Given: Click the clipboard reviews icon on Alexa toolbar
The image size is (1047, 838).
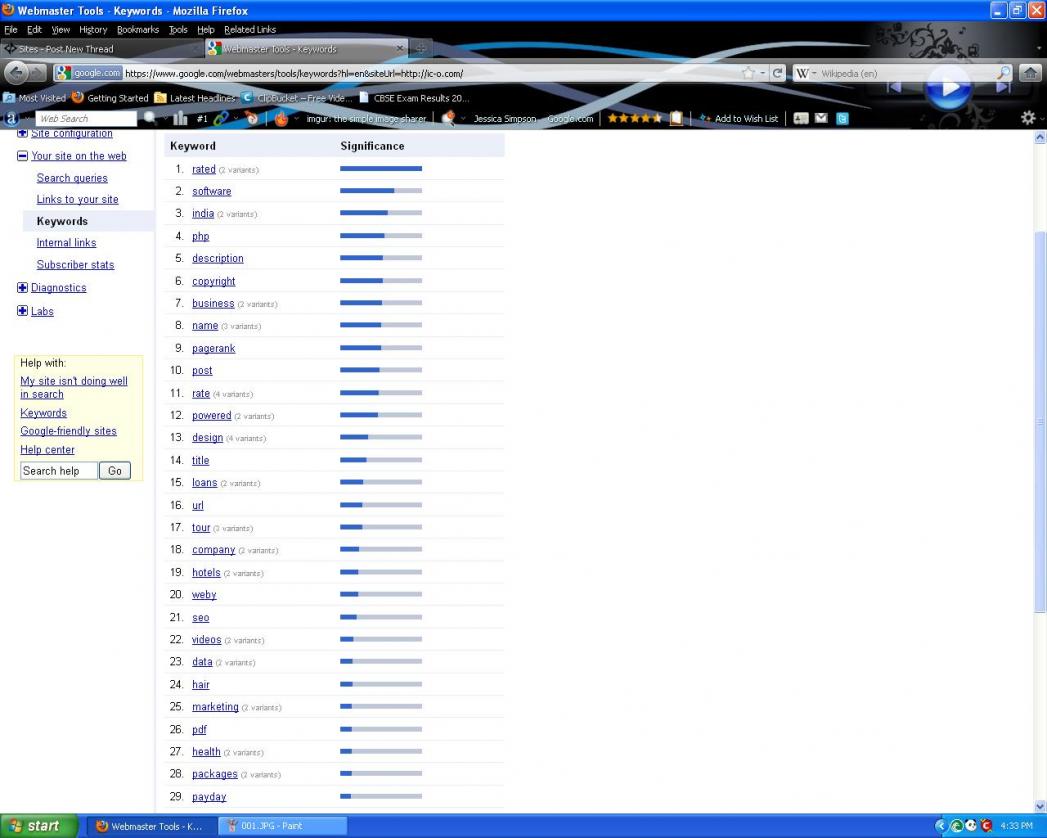Looking at the screenshot, I should click(x=676, y=118).
